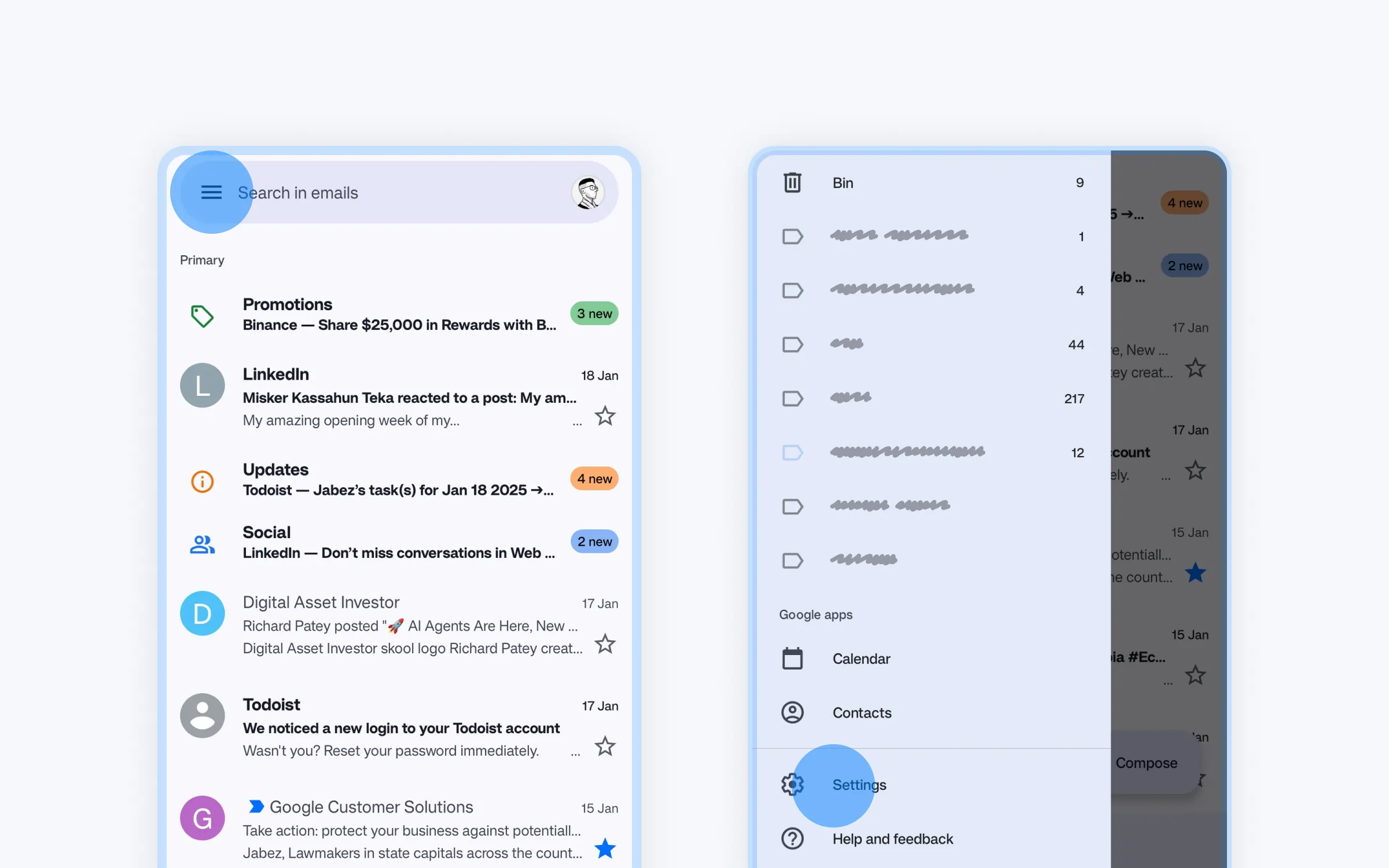Open Social category LinkedIn conversations row

point(399,542)
